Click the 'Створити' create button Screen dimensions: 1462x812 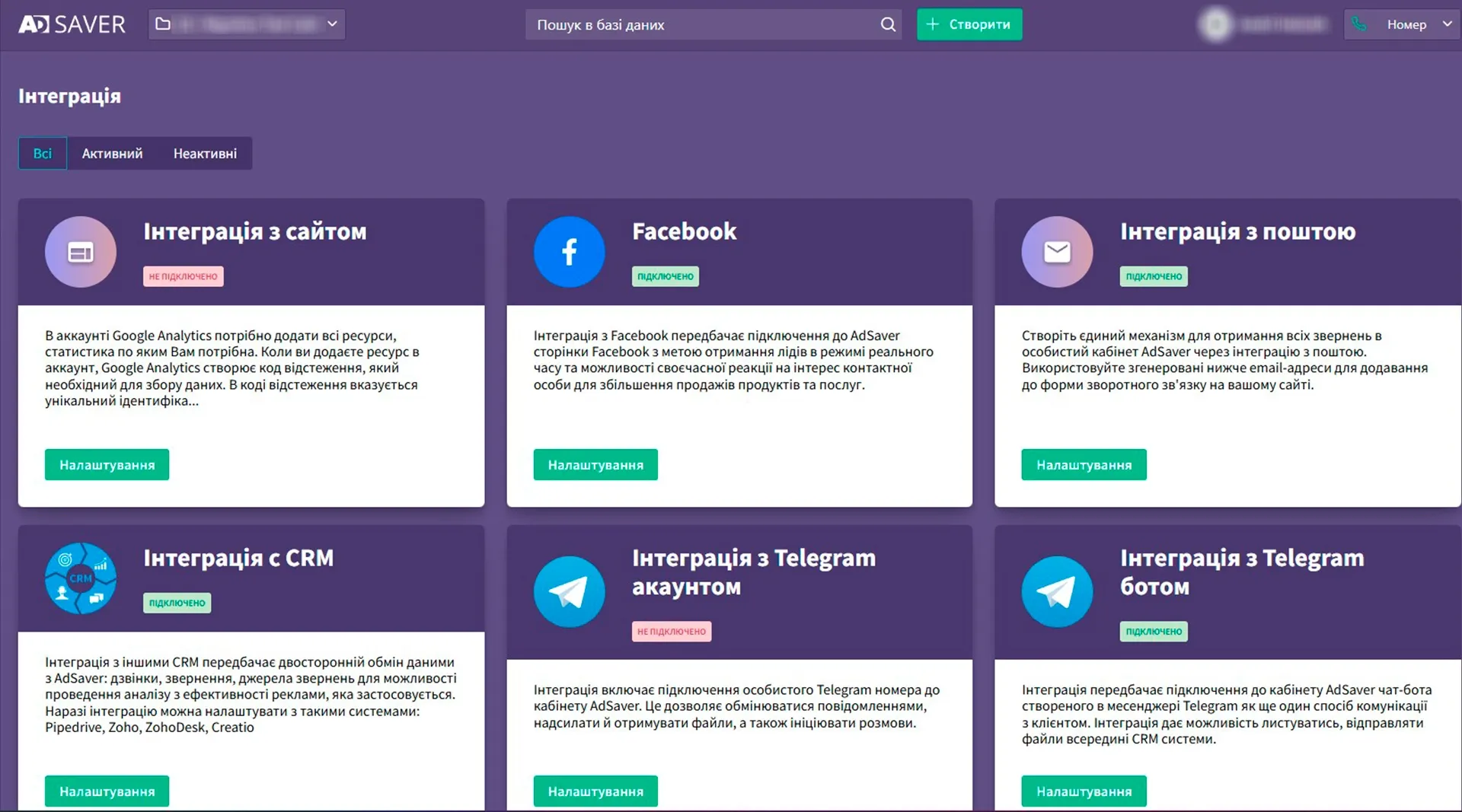[x=969, y=24]
